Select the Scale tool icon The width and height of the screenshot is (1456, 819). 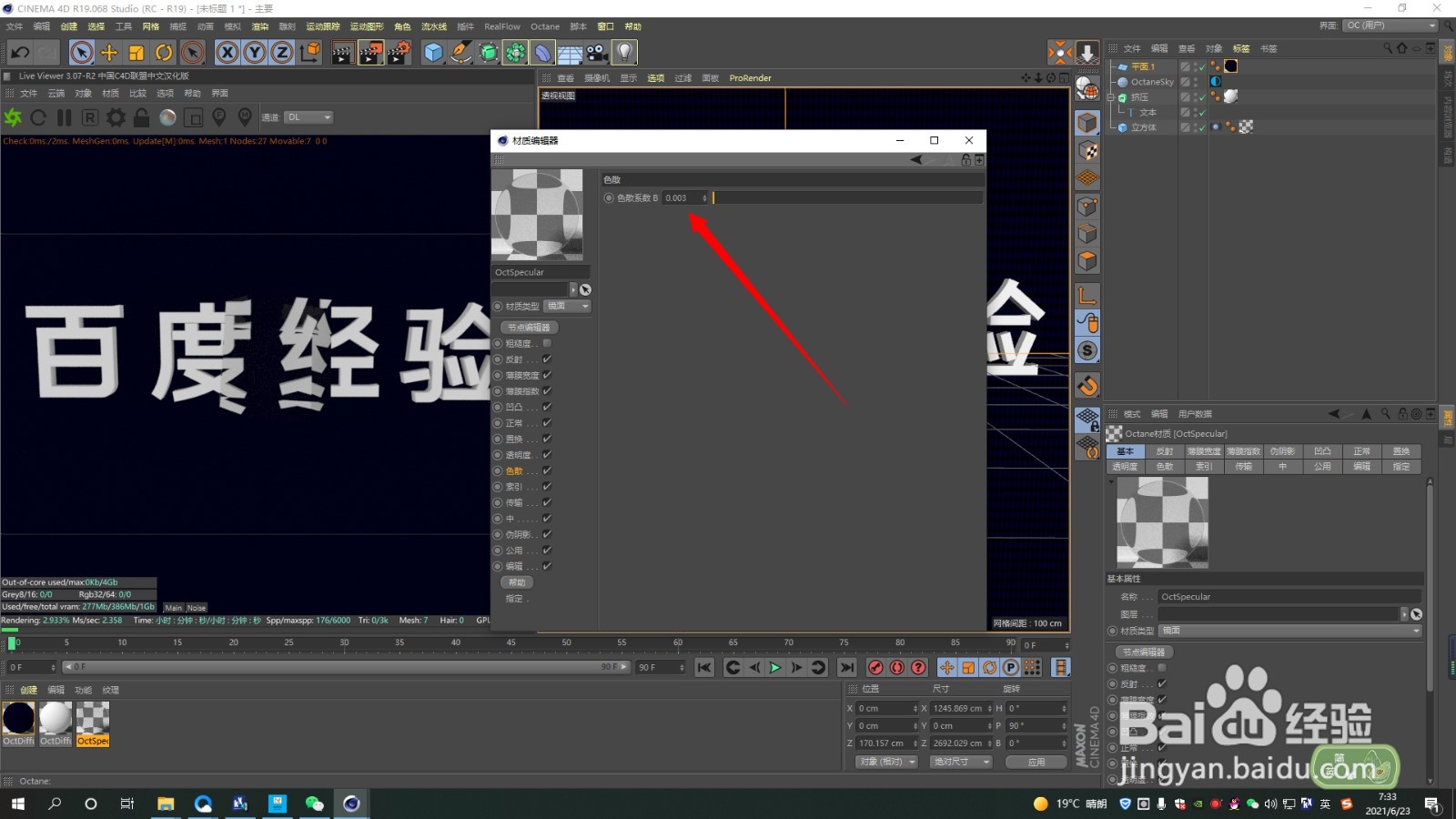tap(136, 53)
